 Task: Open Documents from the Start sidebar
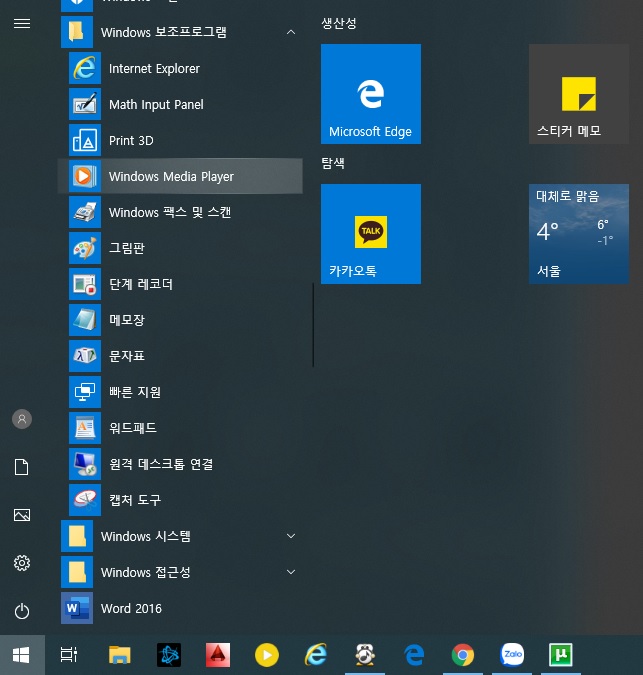point(22,467)
